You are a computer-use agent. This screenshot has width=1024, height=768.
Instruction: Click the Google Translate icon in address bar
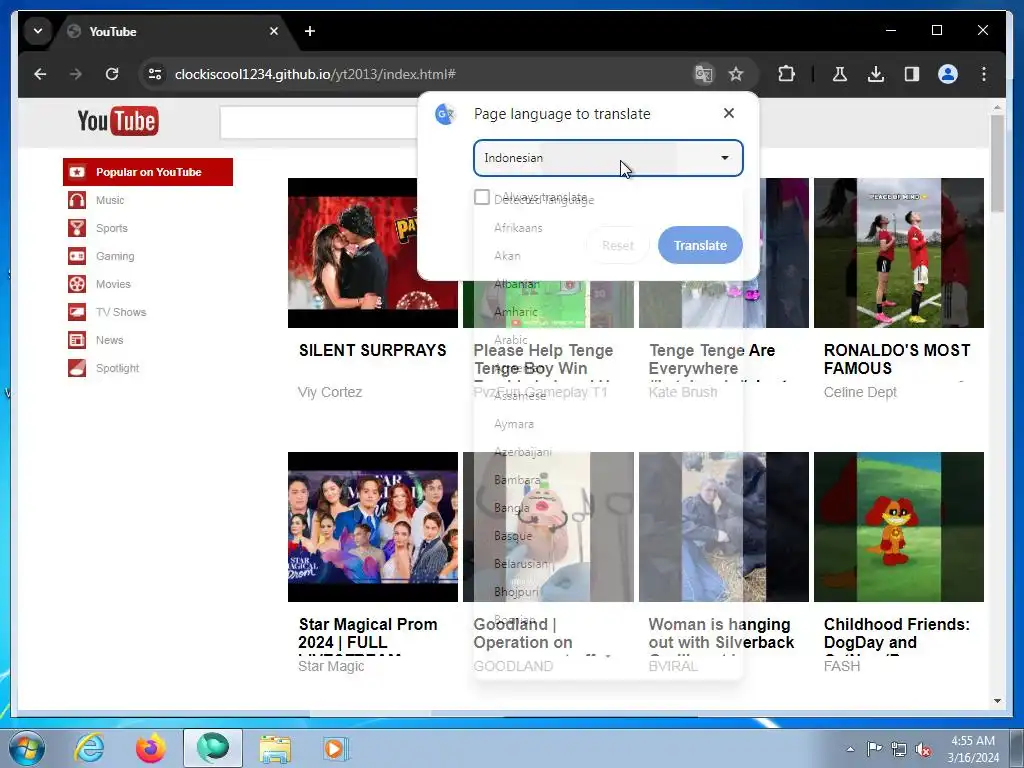point(703,74)
